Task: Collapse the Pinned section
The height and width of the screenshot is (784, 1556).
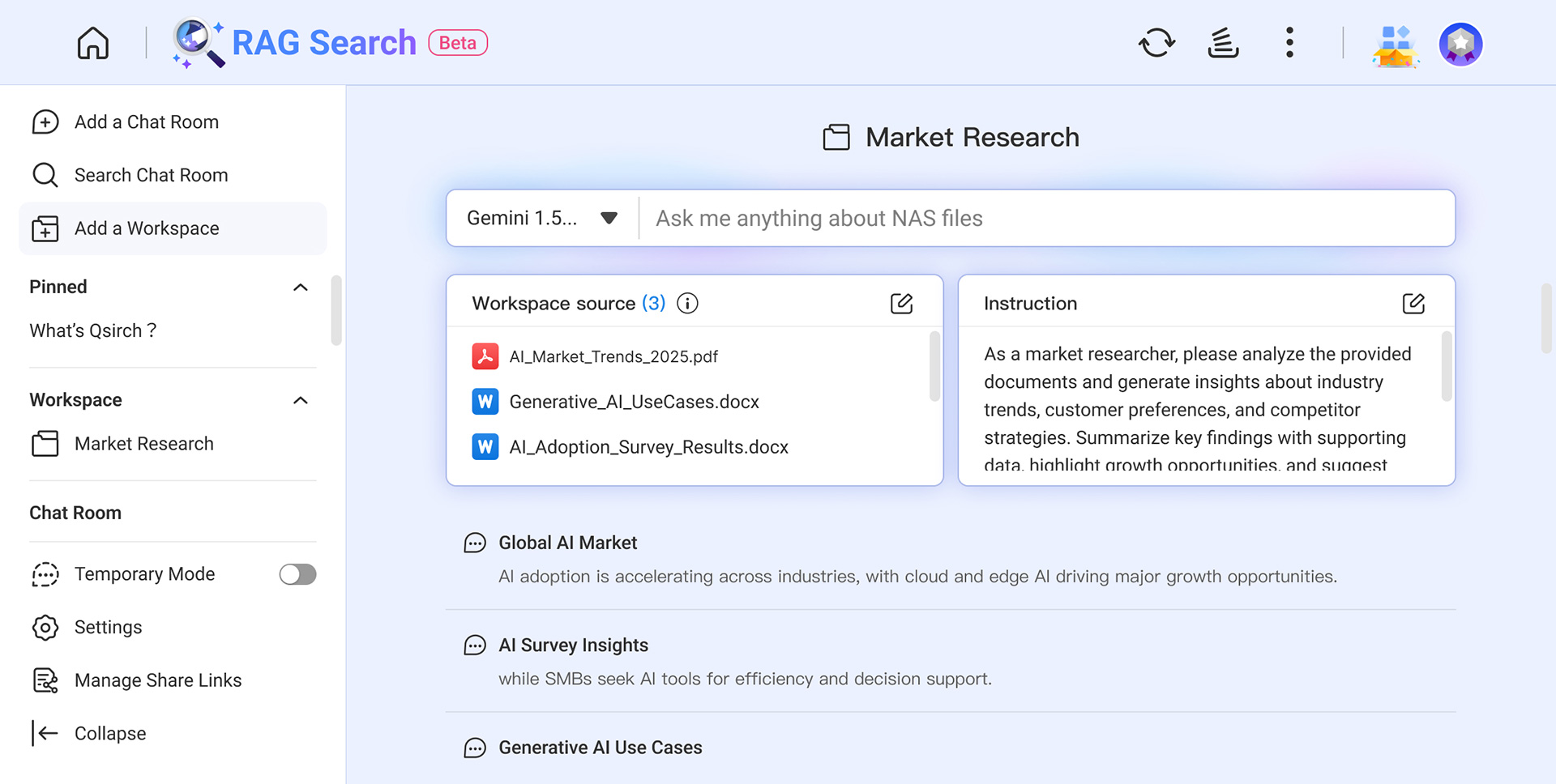Action: click(300, 288)
